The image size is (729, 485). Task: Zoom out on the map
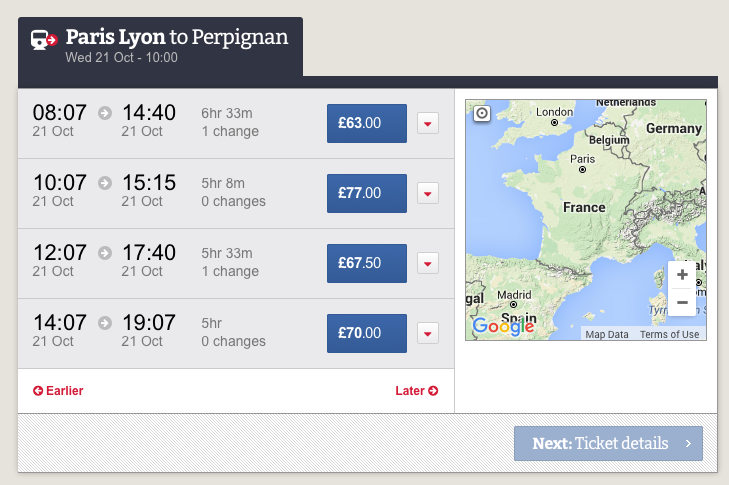[x=682, y=302]
